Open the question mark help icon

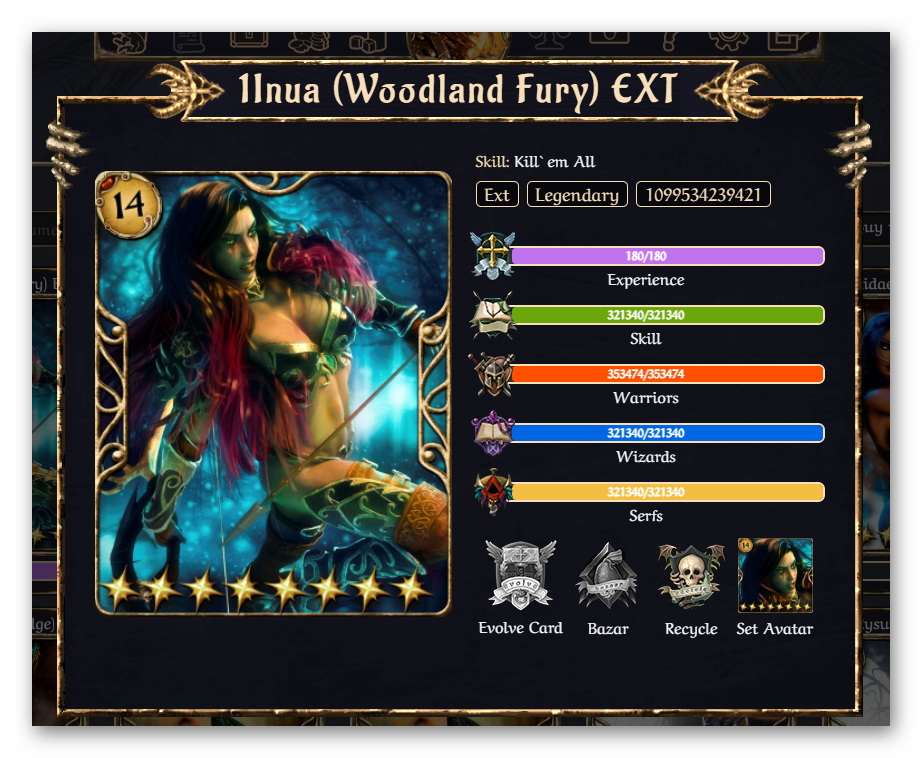[x=669, y=41]
